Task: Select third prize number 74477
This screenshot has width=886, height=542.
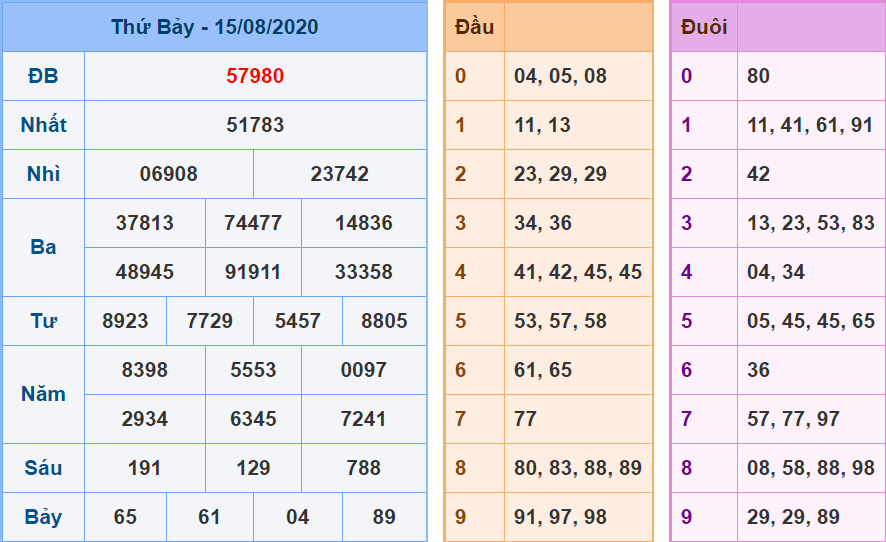Action: (253, 223)
